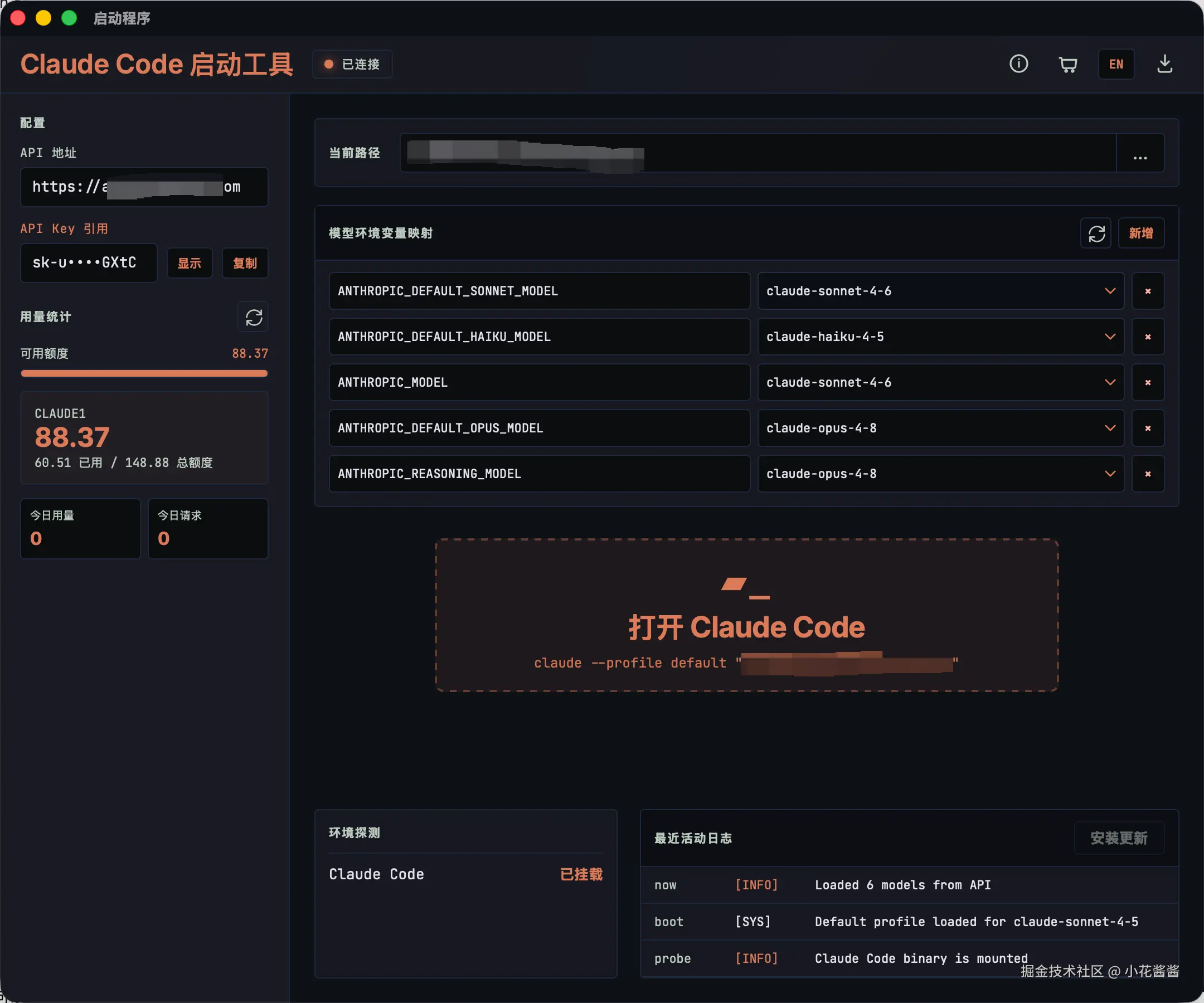Click the Claude Code 启动工具 title
1204x1003 pixels.
coord(157,64)
